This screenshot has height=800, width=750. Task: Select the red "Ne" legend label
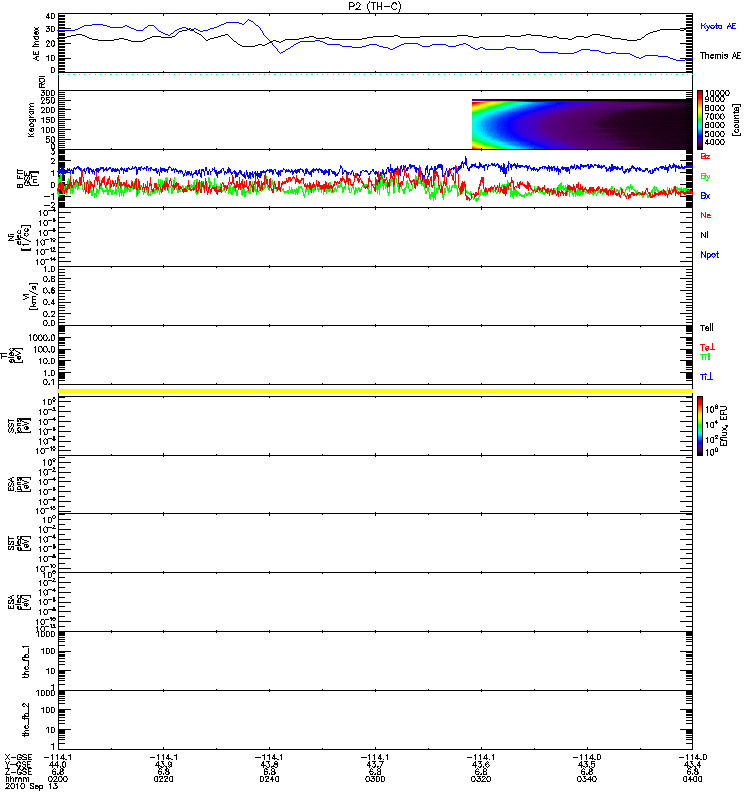coord(706,215)
